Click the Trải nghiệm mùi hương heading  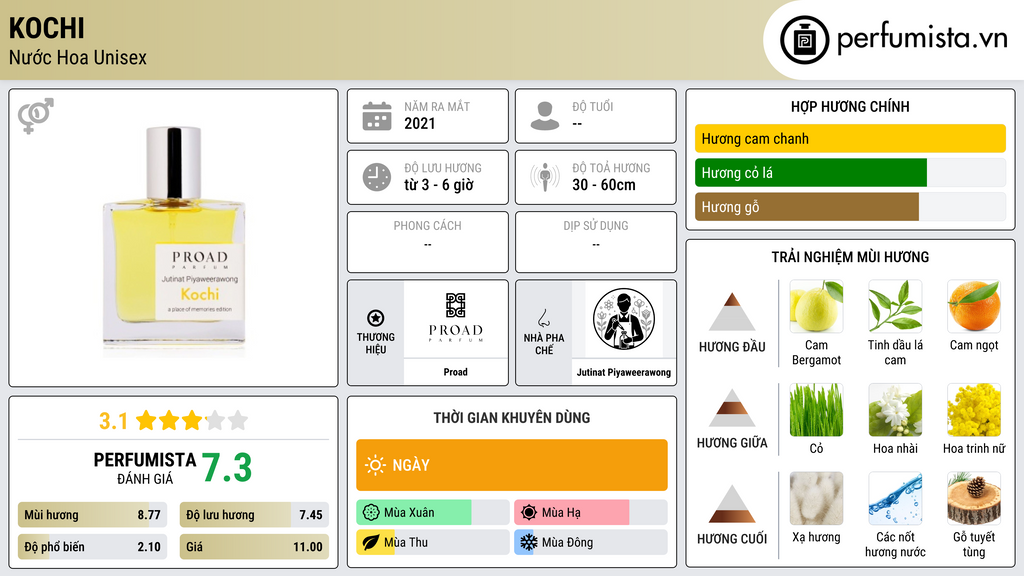click(x=850, y=257)
